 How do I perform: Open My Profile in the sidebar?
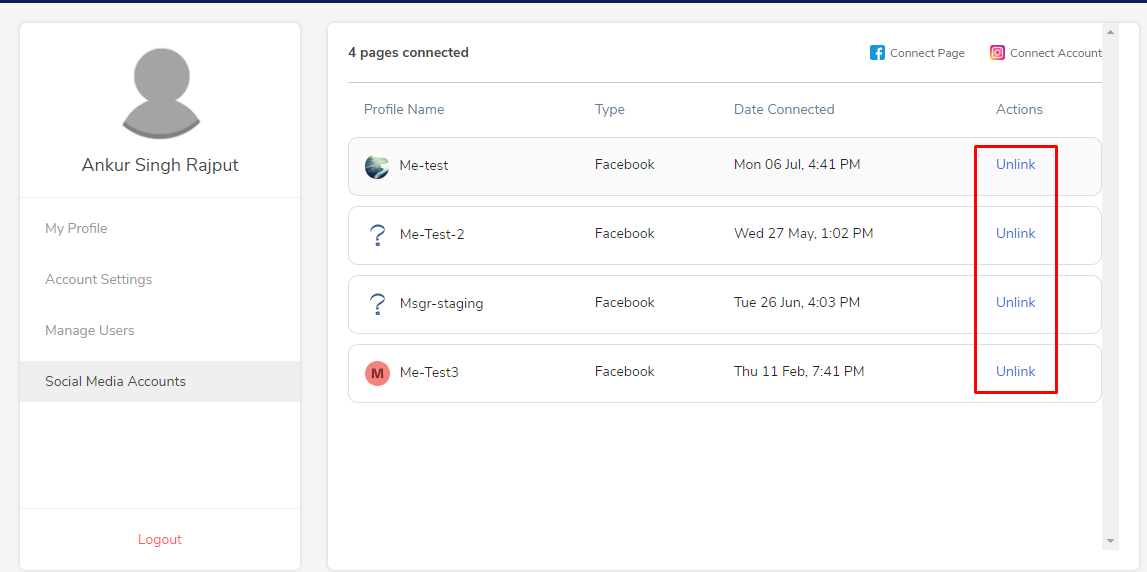point(76,228)
